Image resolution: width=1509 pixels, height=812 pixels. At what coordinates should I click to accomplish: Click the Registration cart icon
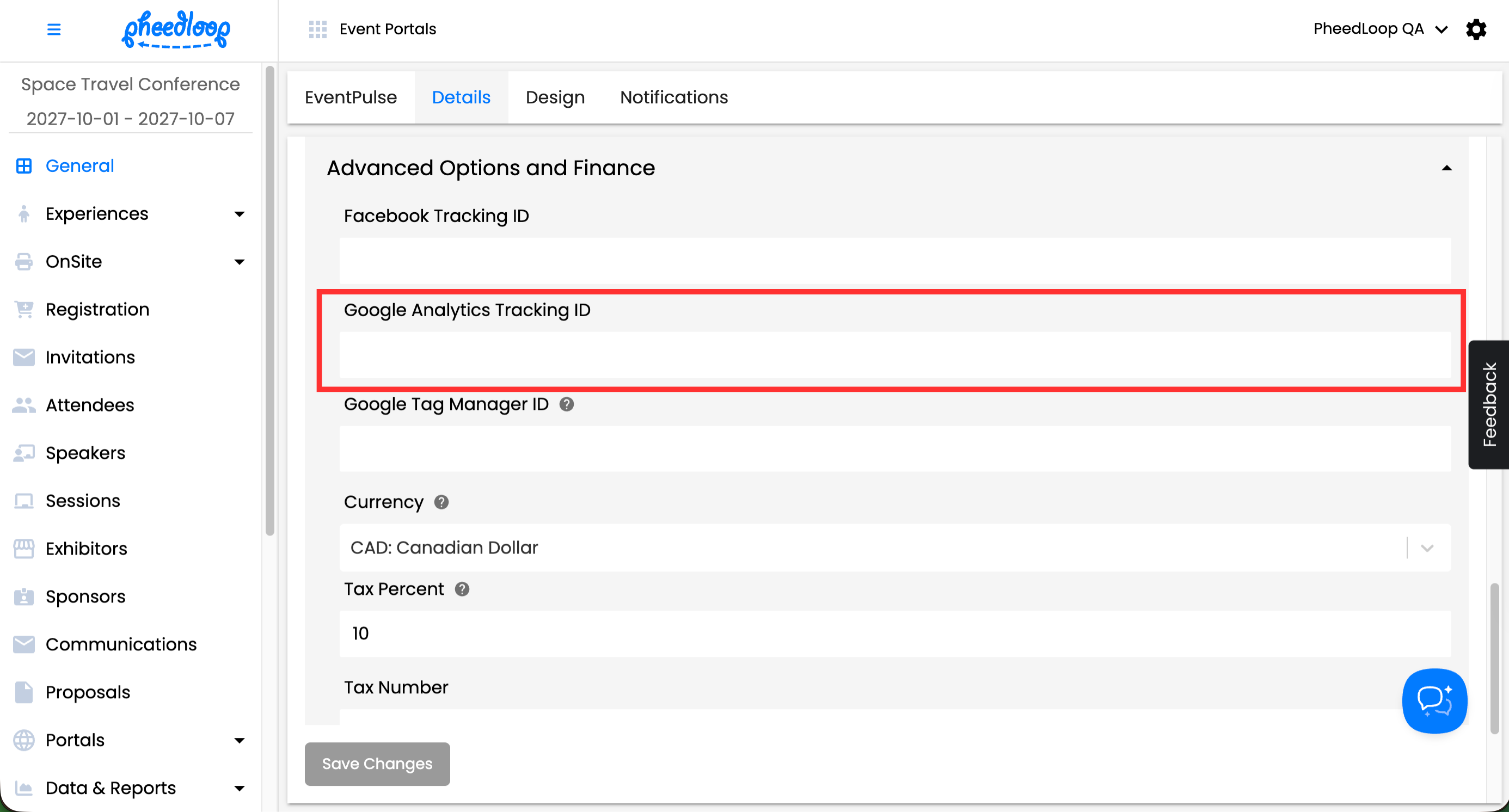point(23,309)
